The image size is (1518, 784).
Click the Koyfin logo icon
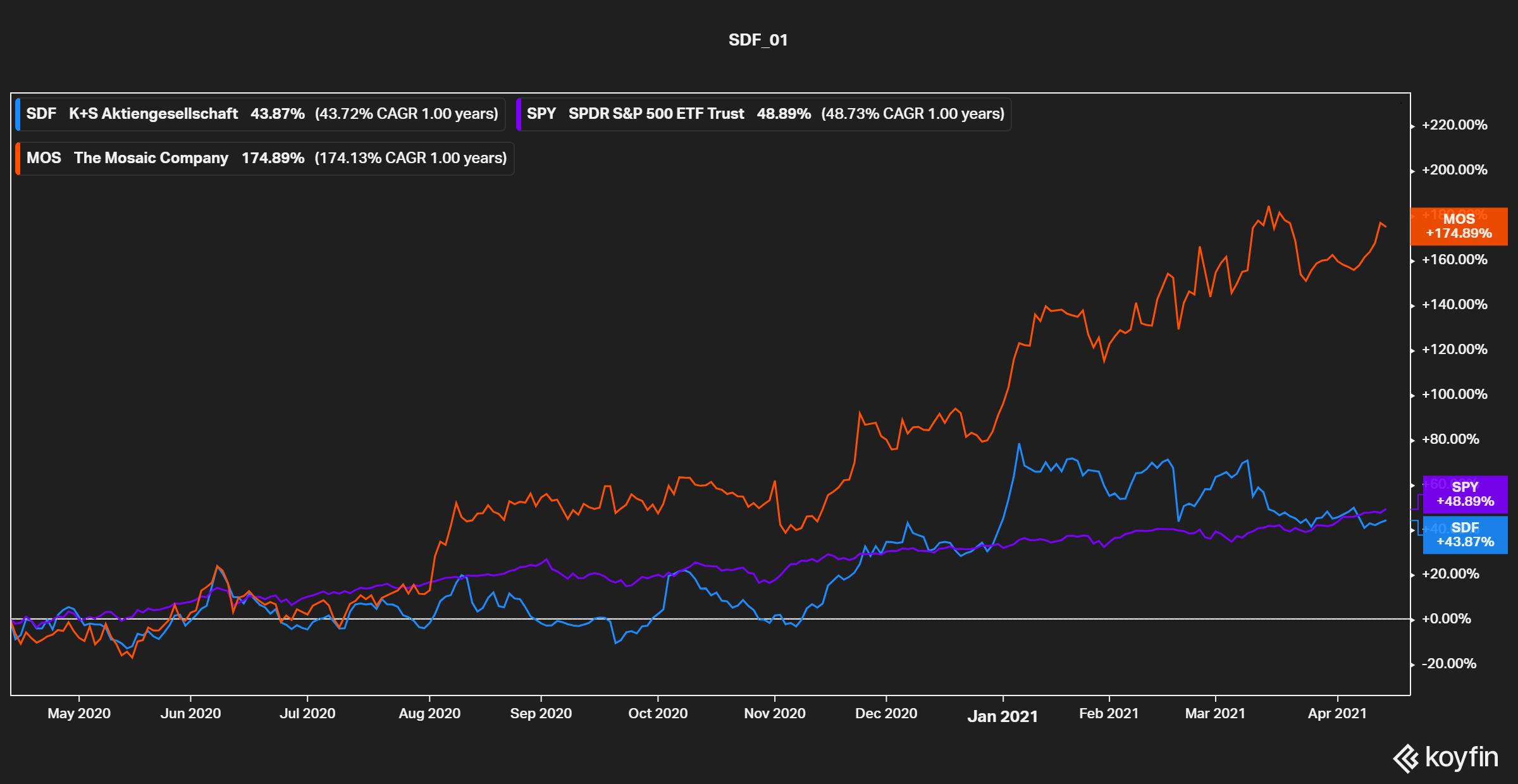pos(1407,758)
